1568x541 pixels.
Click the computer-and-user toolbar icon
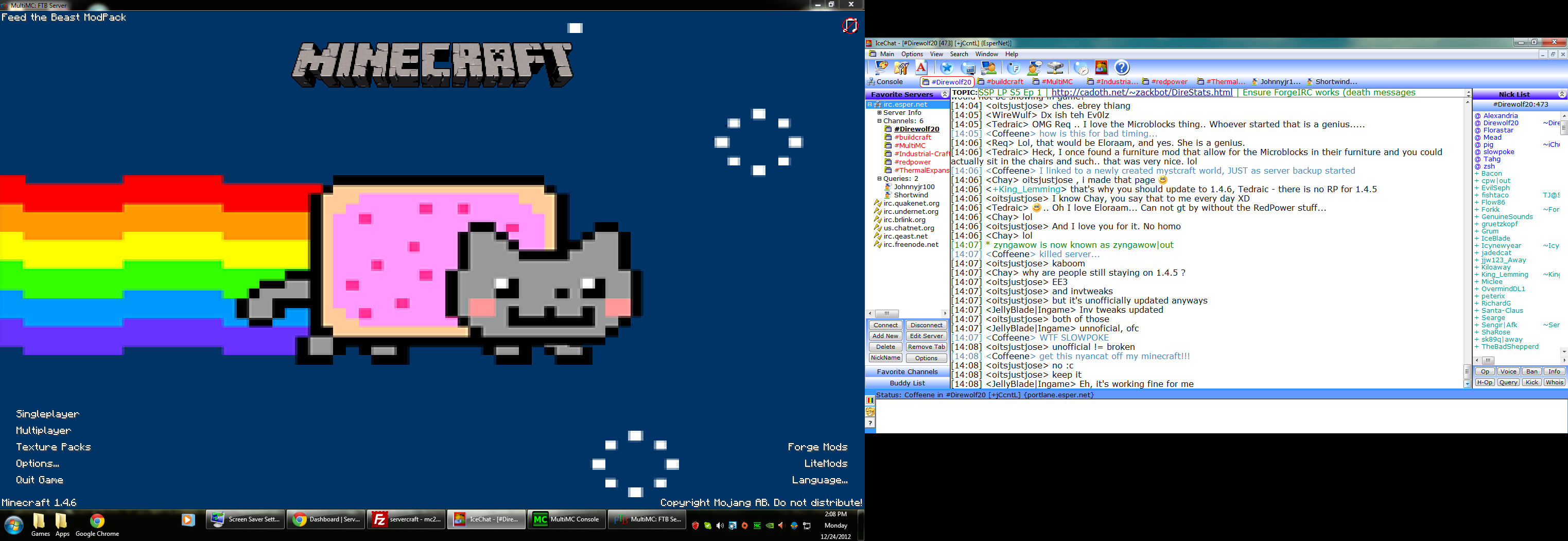tap(988, 67)
